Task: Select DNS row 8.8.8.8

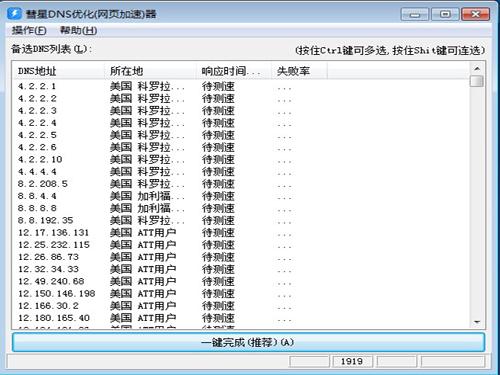Action: tap(241, 208)
